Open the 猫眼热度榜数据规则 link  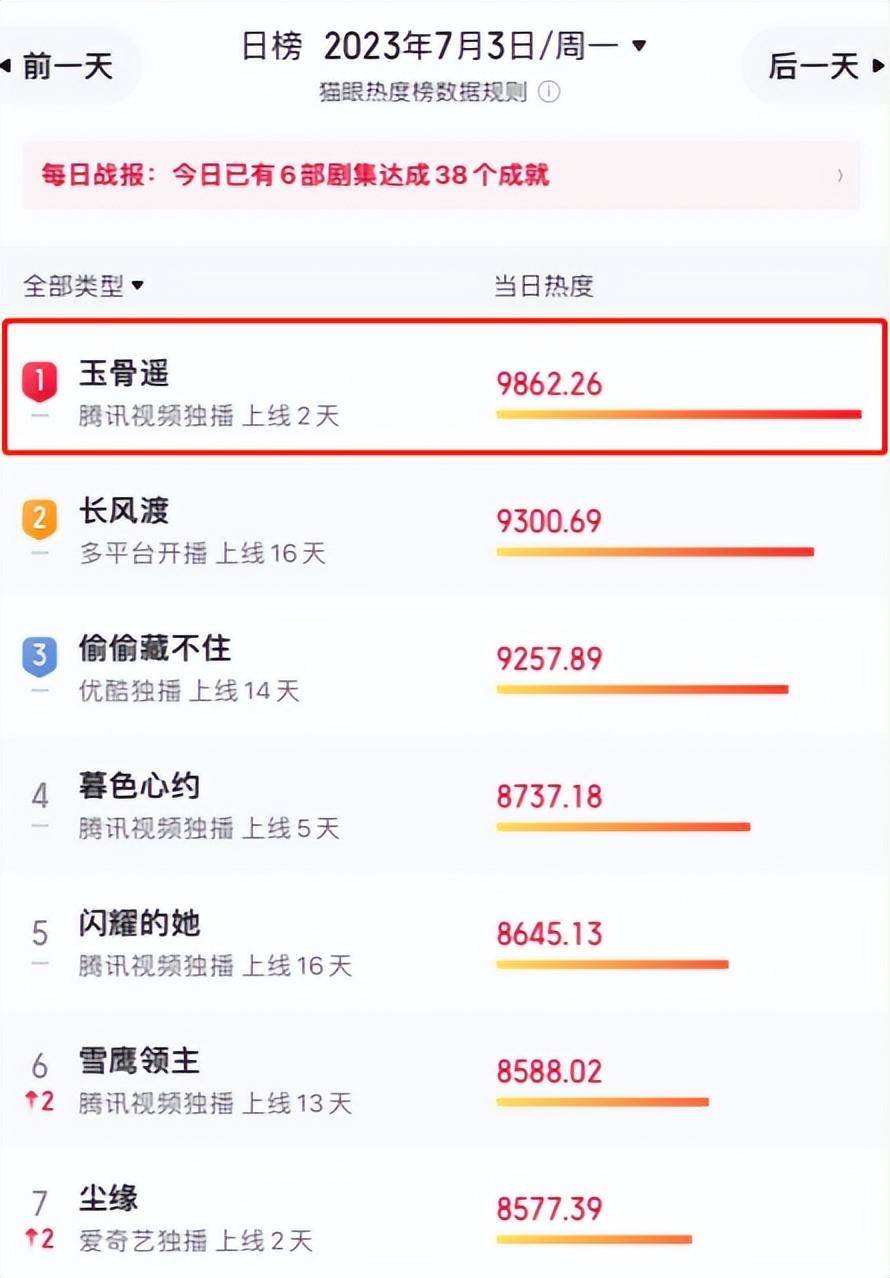(422, 92)
